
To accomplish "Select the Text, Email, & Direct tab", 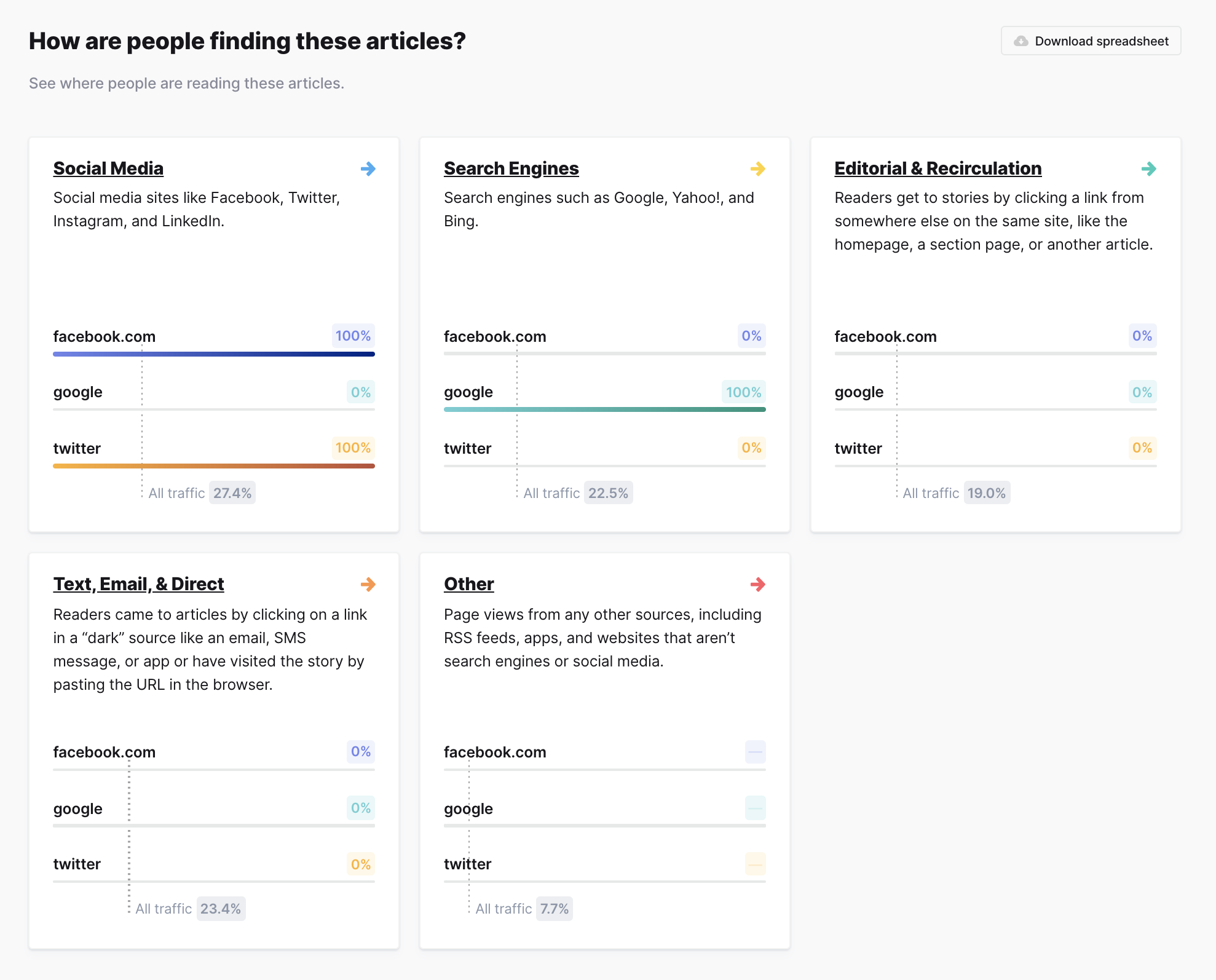I will 138,583.
